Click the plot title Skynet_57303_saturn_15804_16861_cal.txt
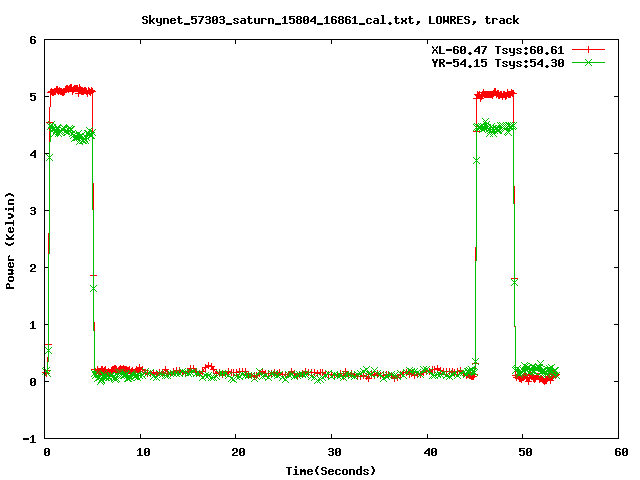This screenshot has width=640, height=480. 330,20
